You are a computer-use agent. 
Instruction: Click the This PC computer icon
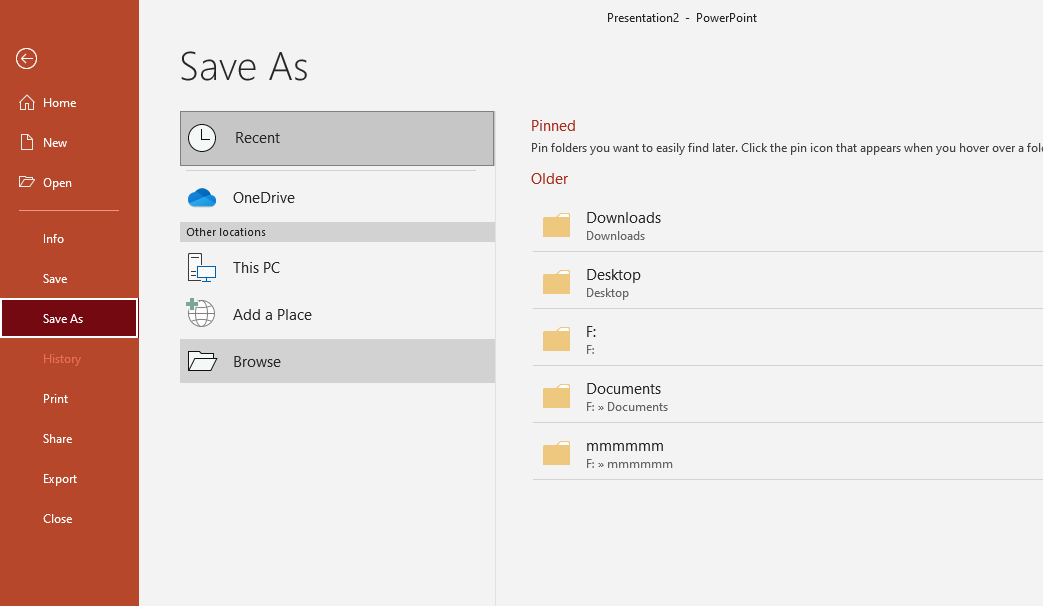202,268
